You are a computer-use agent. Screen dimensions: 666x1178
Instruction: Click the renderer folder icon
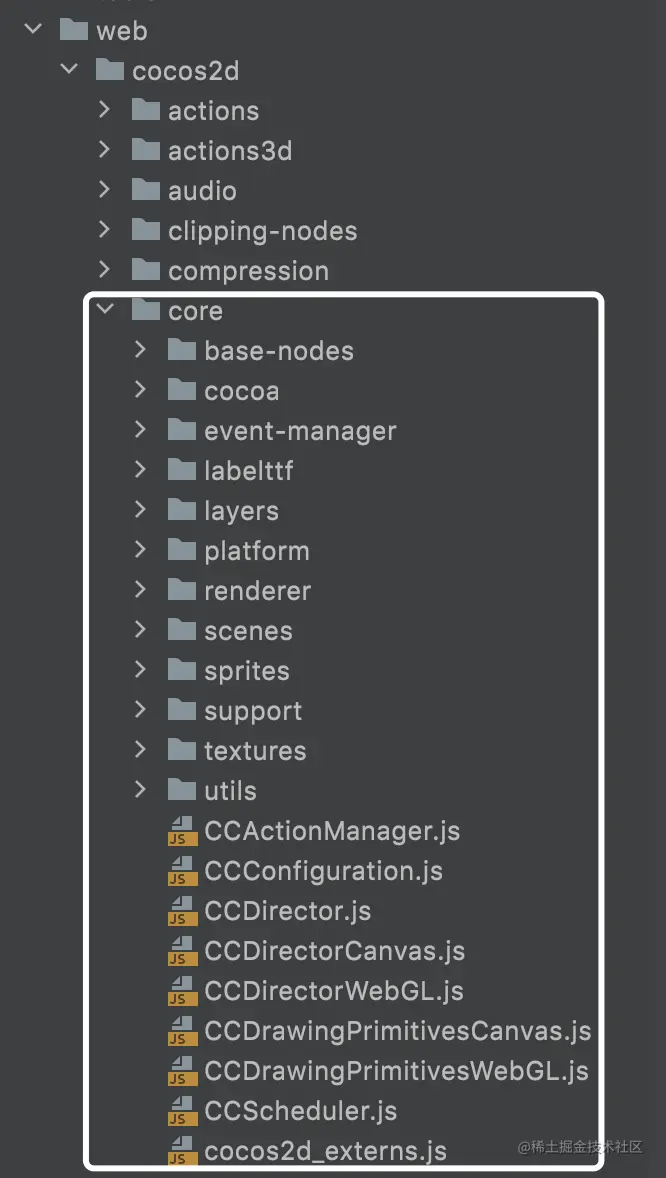(181, 591)
